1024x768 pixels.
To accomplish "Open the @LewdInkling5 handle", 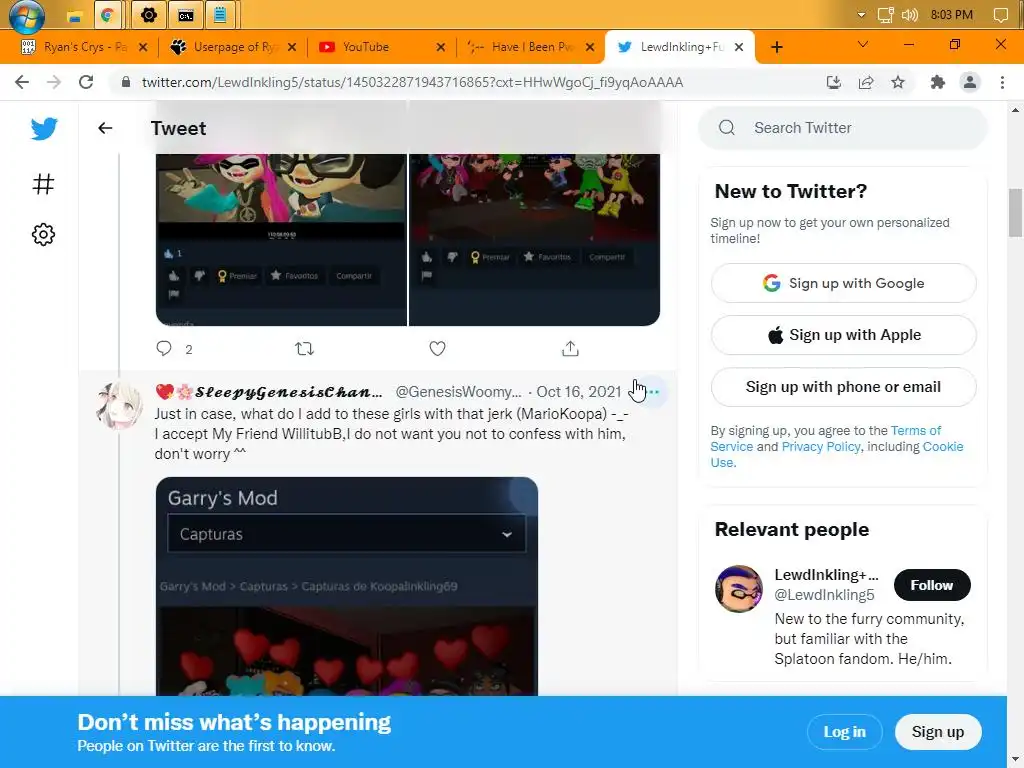I will point(824,595).
